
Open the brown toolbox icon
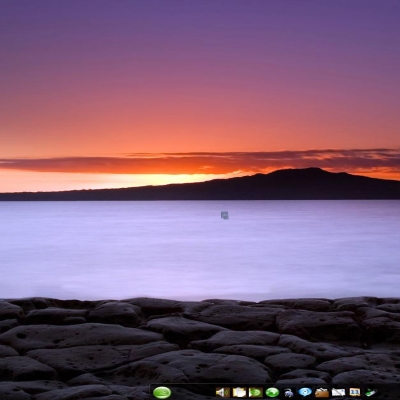[x=322, y=392]
